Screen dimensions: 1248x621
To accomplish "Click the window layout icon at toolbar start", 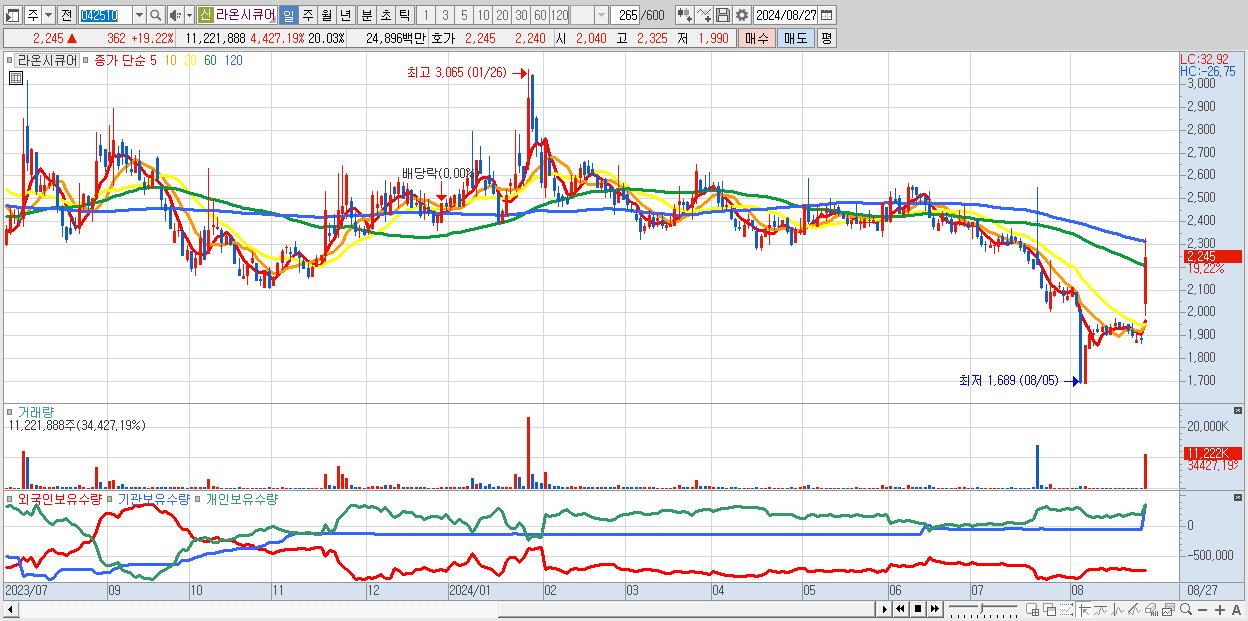I will tap(12, 15).
